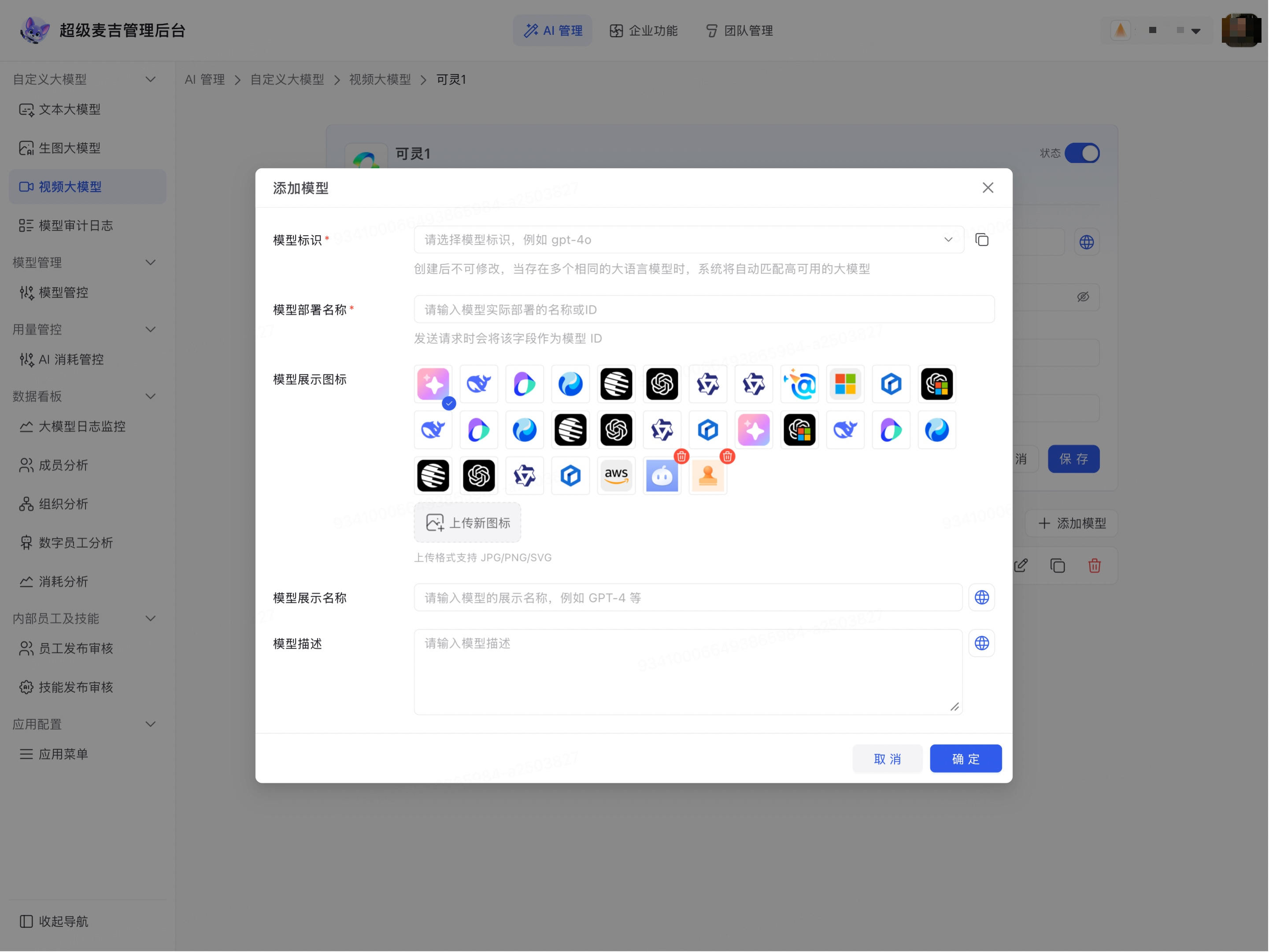Click the 模型部署名称 input field
Screen dimensions: 1269x952
click(x=704, y=309)
